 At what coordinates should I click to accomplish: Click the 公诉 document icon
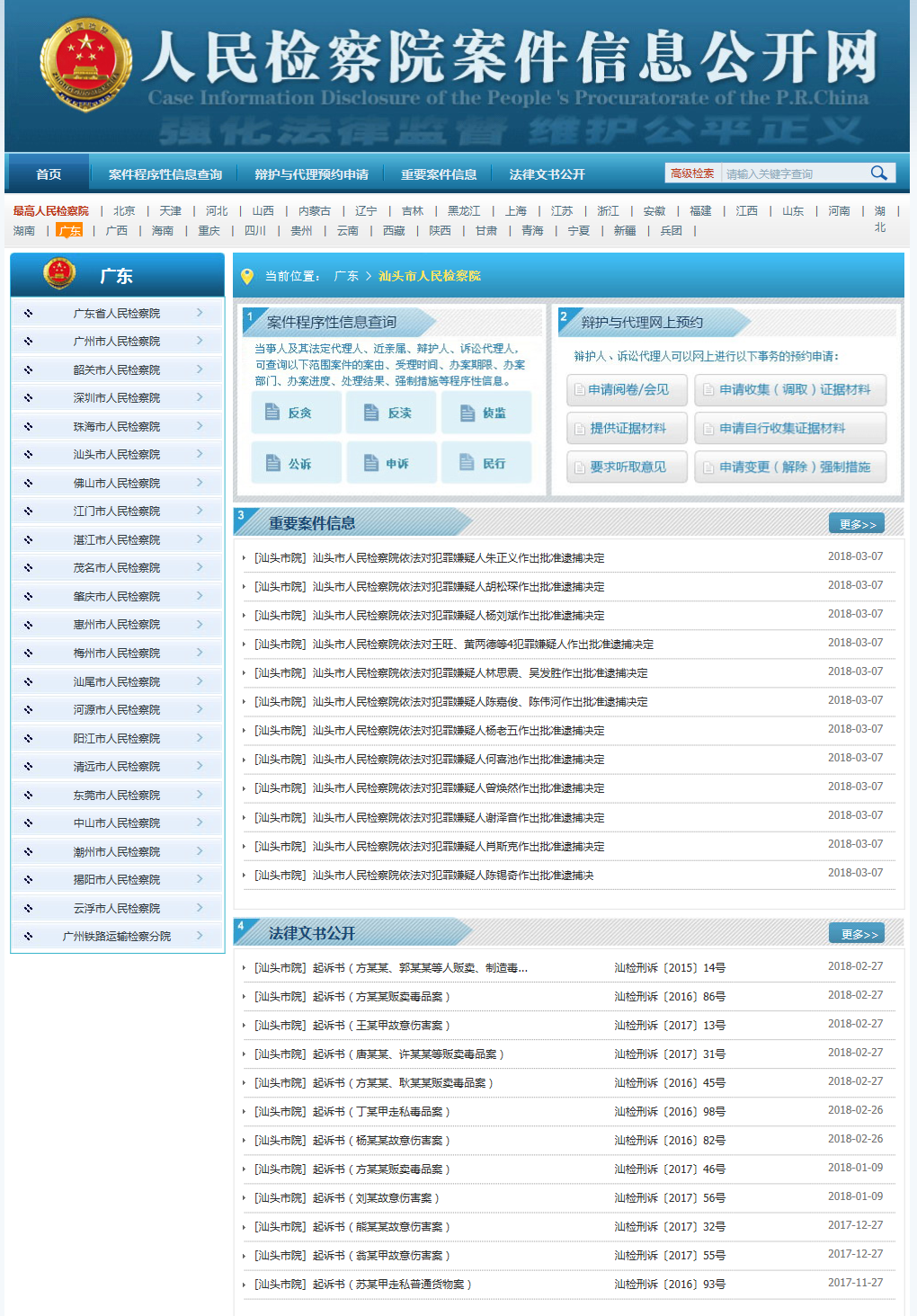coord(273,463)
